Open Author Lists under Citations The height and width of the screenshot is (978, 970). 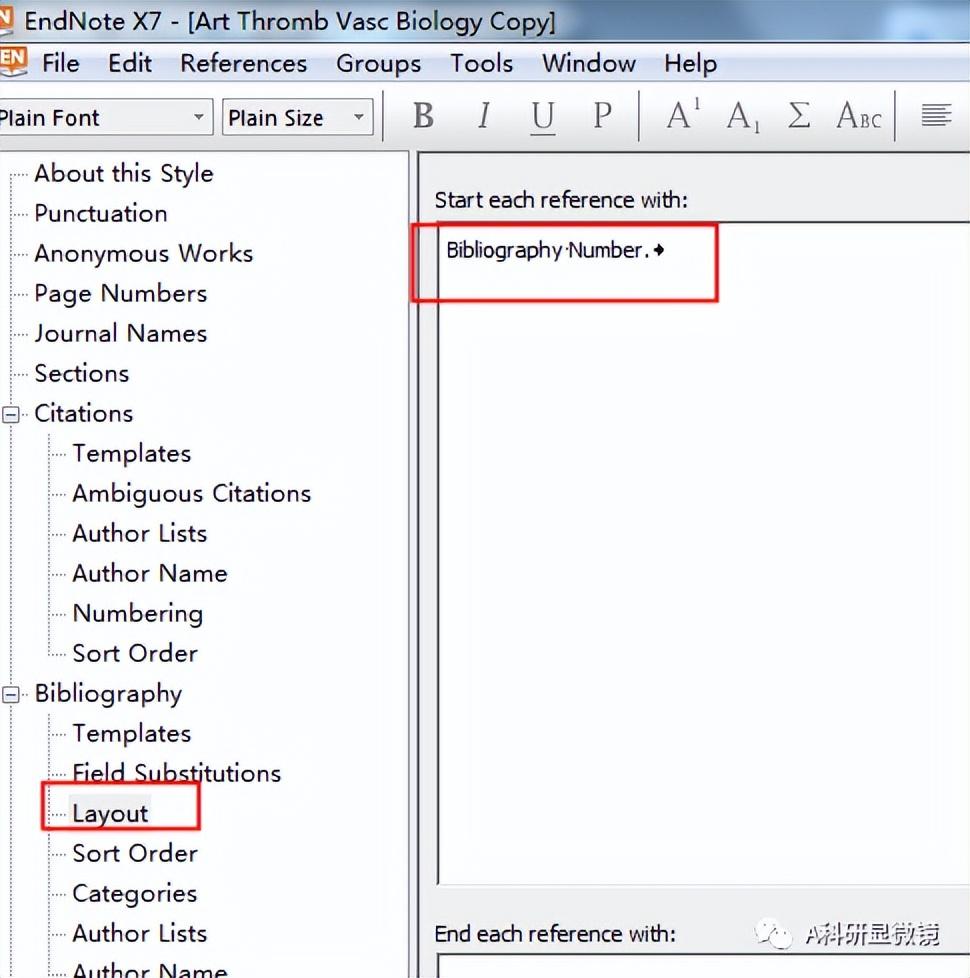[140, 533]
